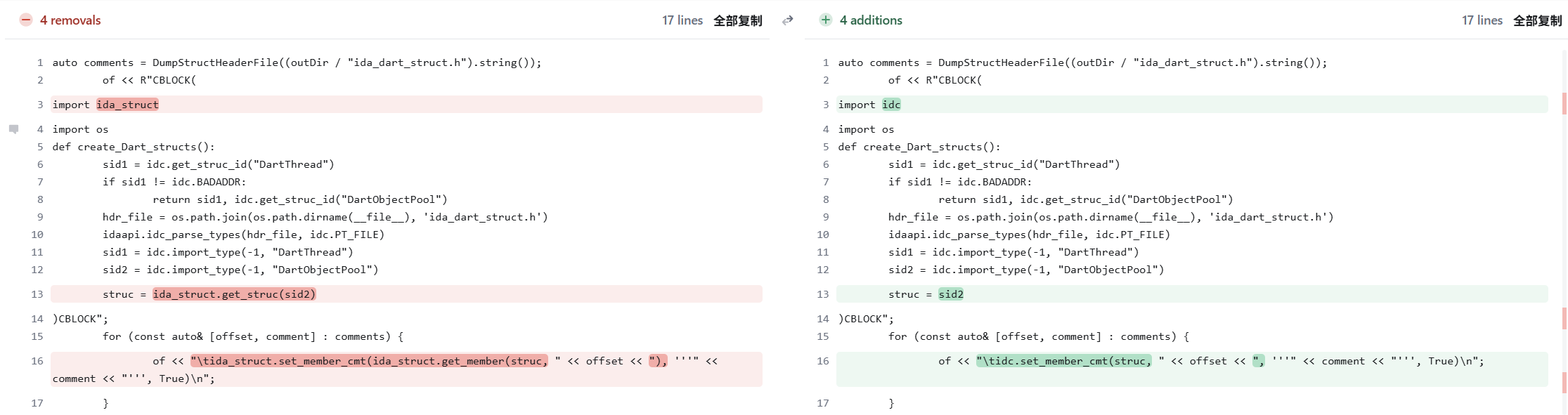1568x415 pixels.
Task: Copy all text in the additions pane
Action: tap(1537, 20)
